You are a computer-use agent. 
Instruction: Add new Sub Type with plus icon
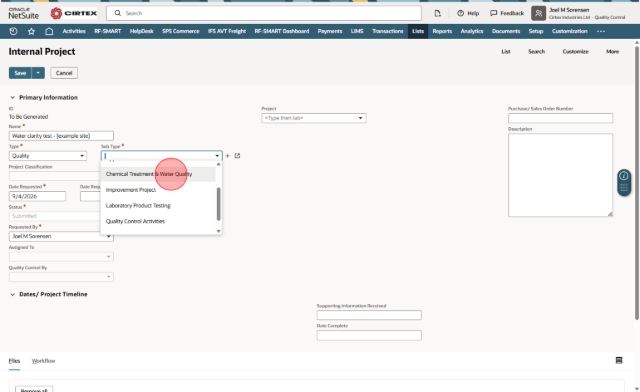point(227,156)
